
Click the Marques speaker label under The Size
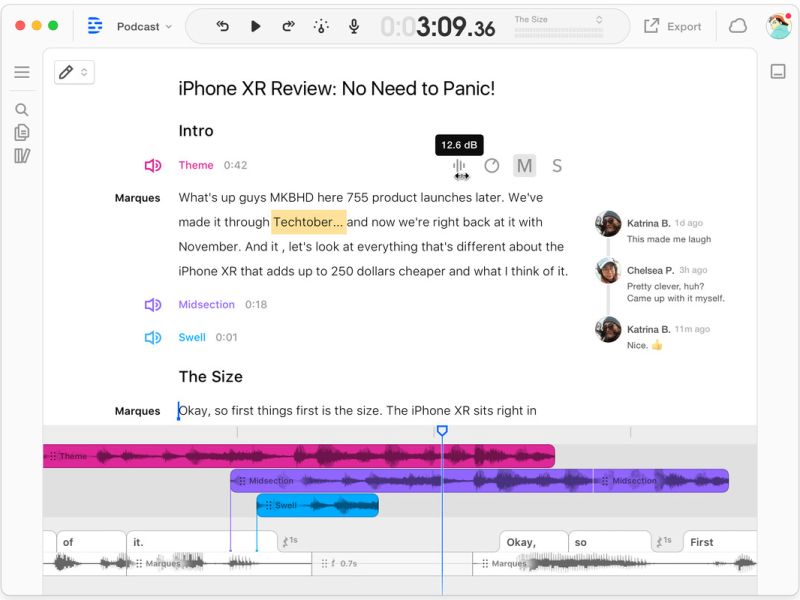(137, 411)
